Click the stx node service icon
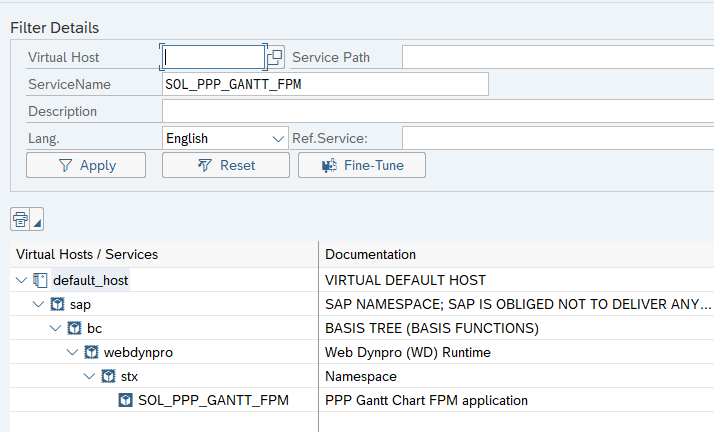Screen dimensions: 714x432 (108, 376)
